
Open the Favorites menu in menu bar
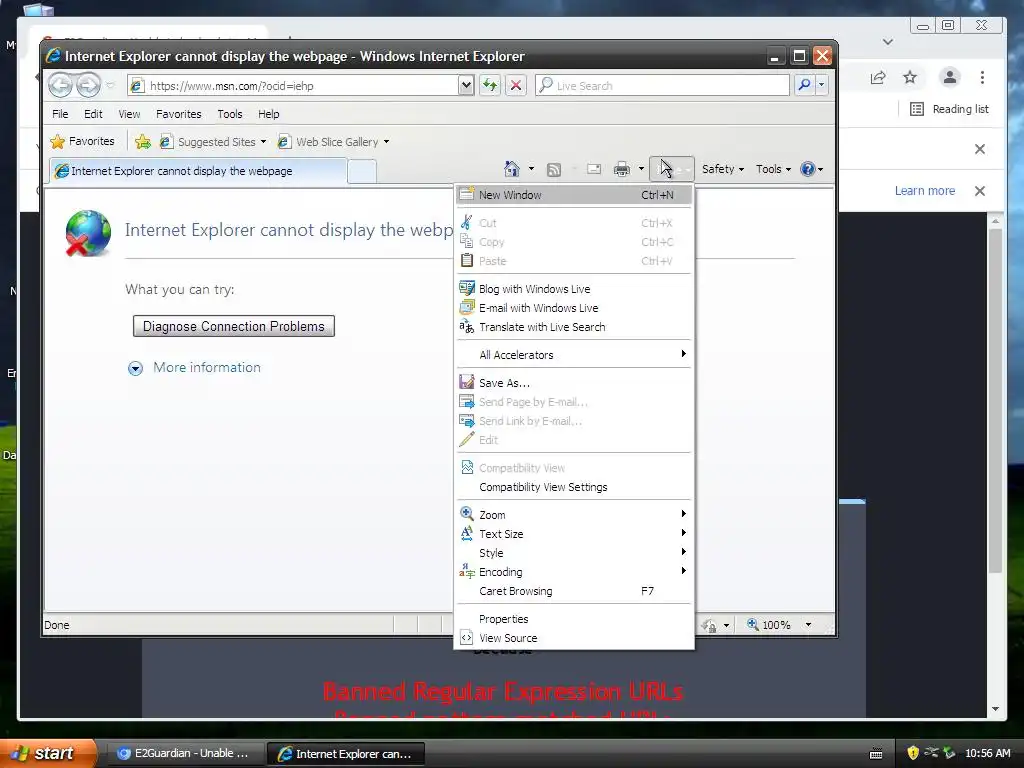pyautogui.click(x=178, y=114)
